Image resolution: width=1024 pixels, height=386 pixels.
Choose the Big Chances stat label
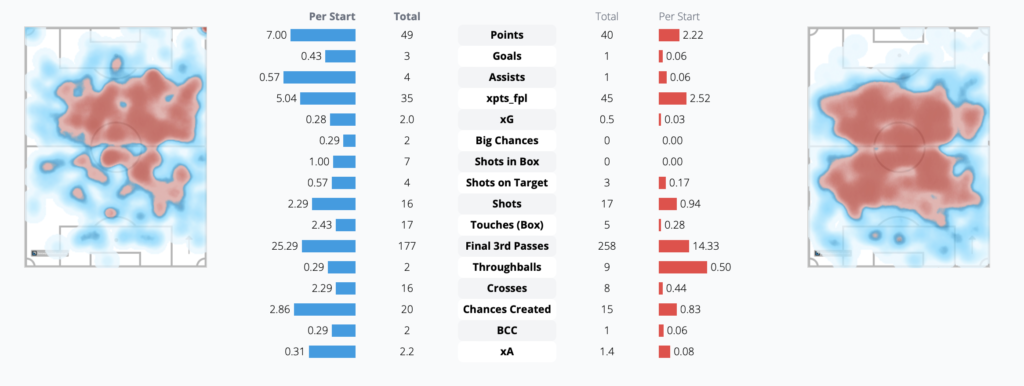pos(507,140)
